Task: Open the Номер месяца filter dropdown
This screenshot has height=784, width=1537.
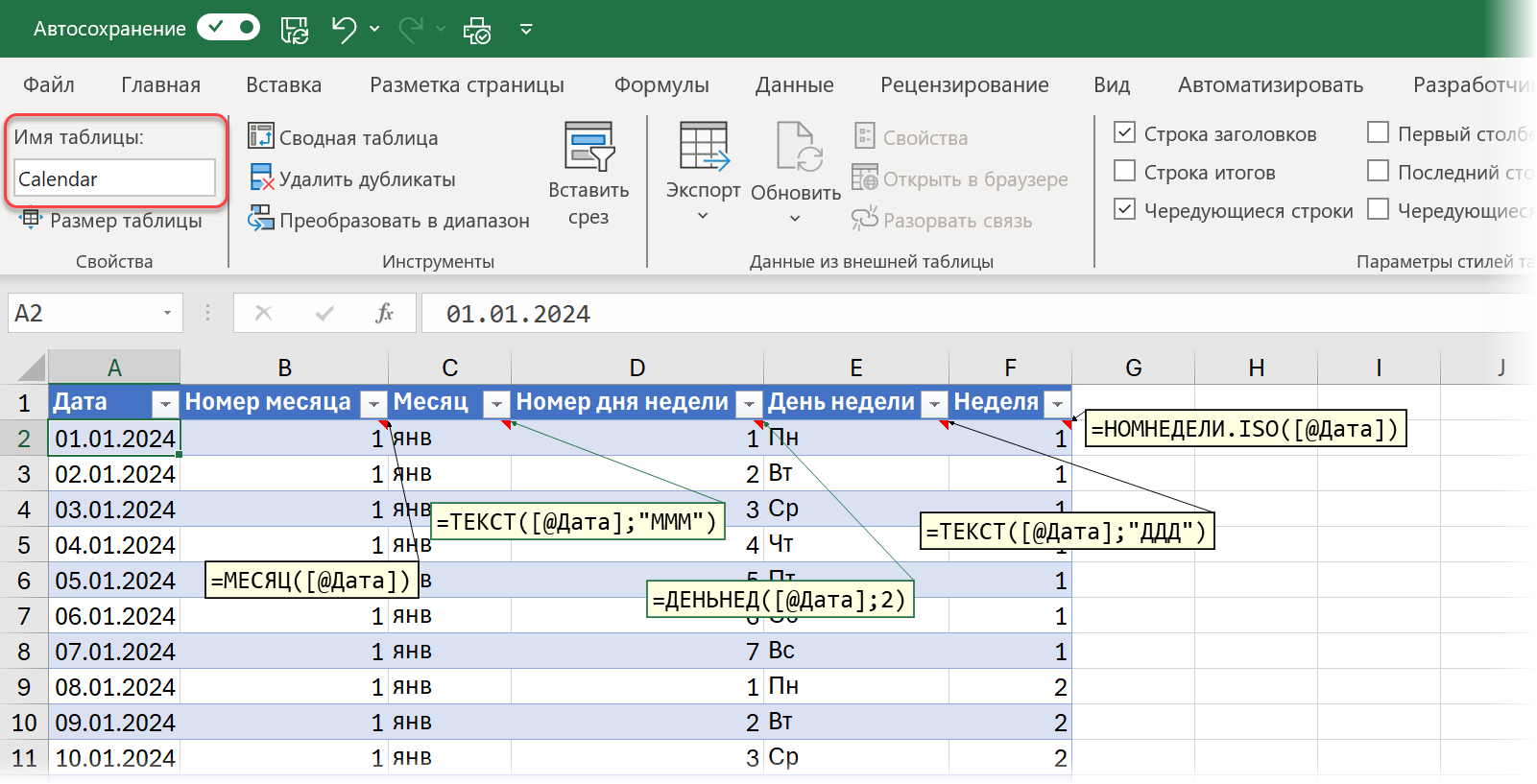Action: pyautogui.click(x=373, y=404)
